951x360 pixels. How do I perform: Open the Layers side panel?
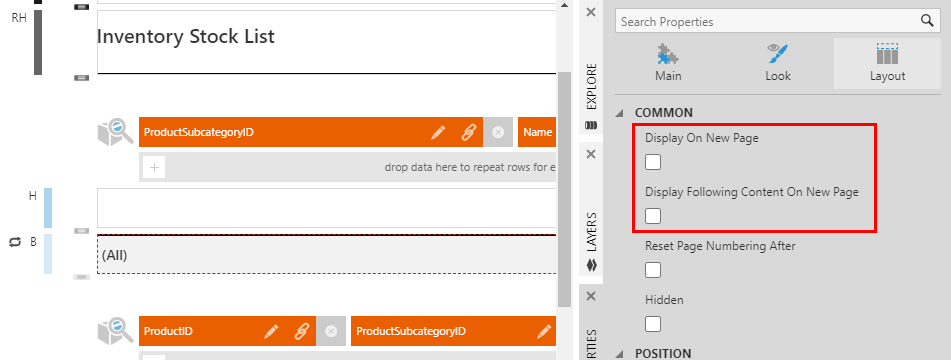click(591, 232)
